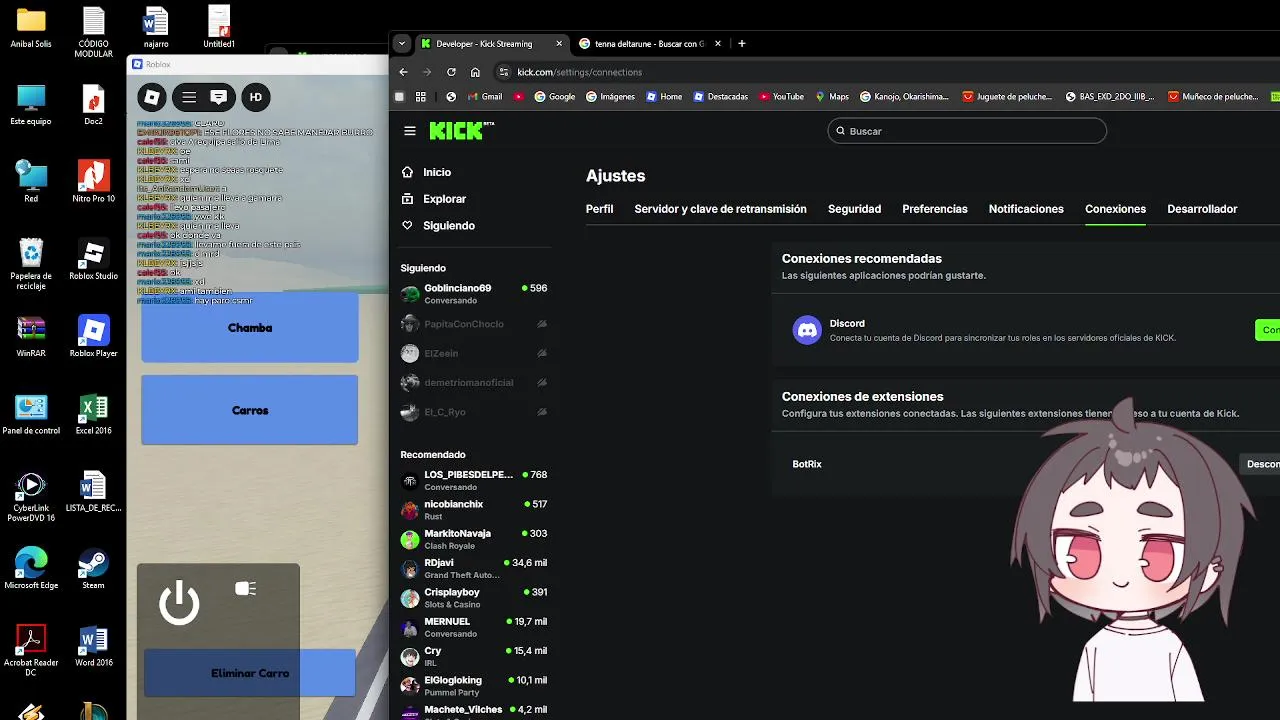1280x720 pixels.
Task: Click BotRix disconnect button
Action: tap(1262, 464)
